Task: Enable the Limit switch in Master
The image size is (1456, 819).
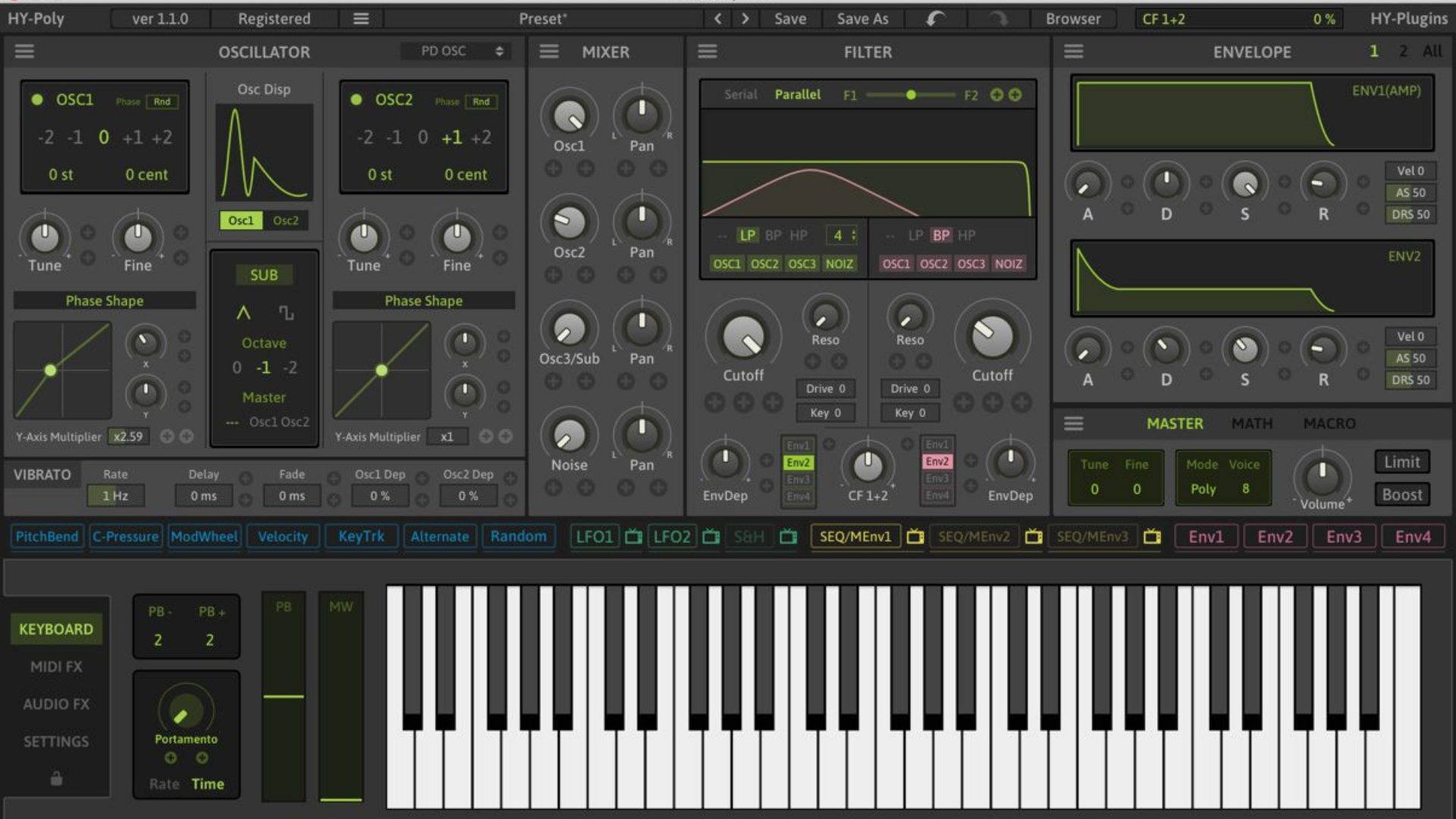Action: (x=1401, y=462)
